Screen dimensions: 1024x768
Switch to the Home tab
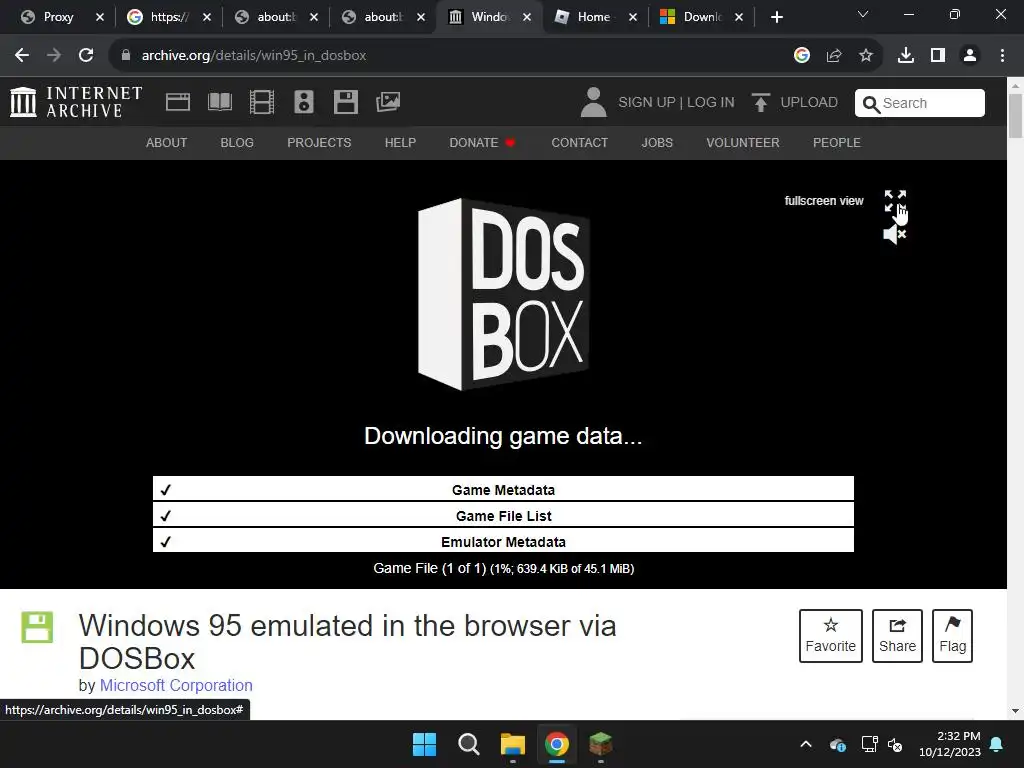tap(594, 17)
